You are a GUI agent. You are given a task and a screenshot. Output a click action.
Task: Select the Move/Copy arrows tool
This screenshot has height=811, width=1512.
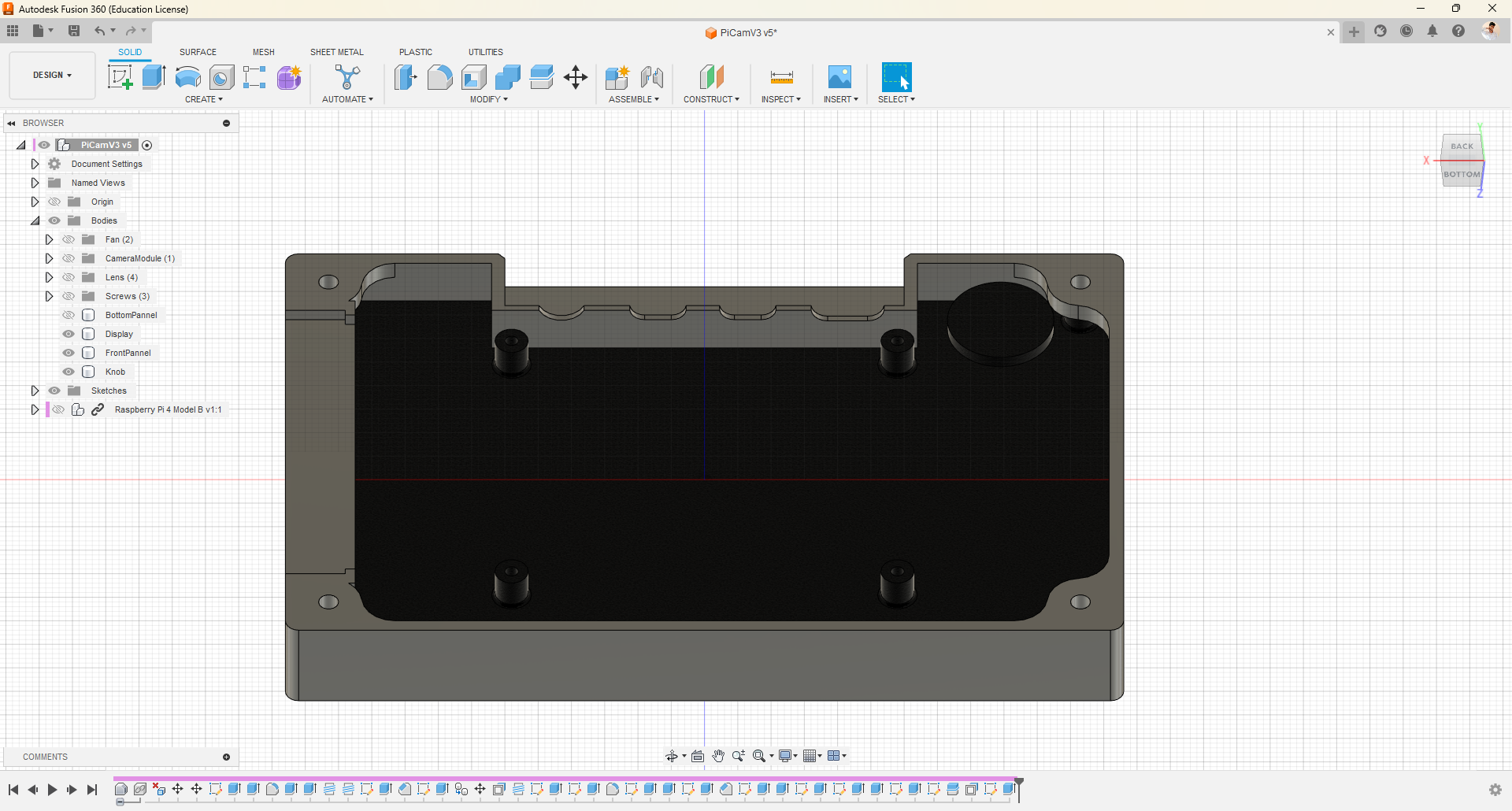click(576, 77)
